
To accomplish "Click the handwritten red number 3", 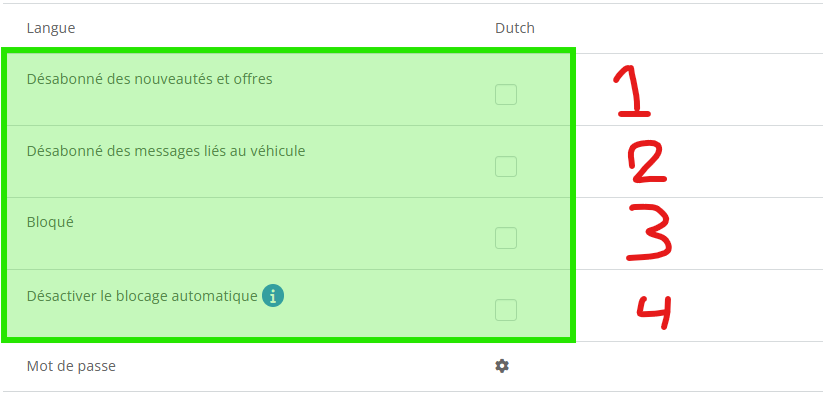I will (649, 233).
